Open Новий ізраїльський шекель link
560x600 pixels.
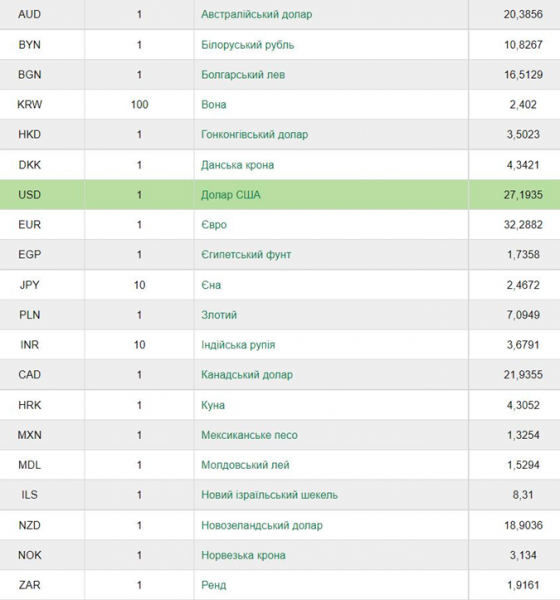[269, 495]
